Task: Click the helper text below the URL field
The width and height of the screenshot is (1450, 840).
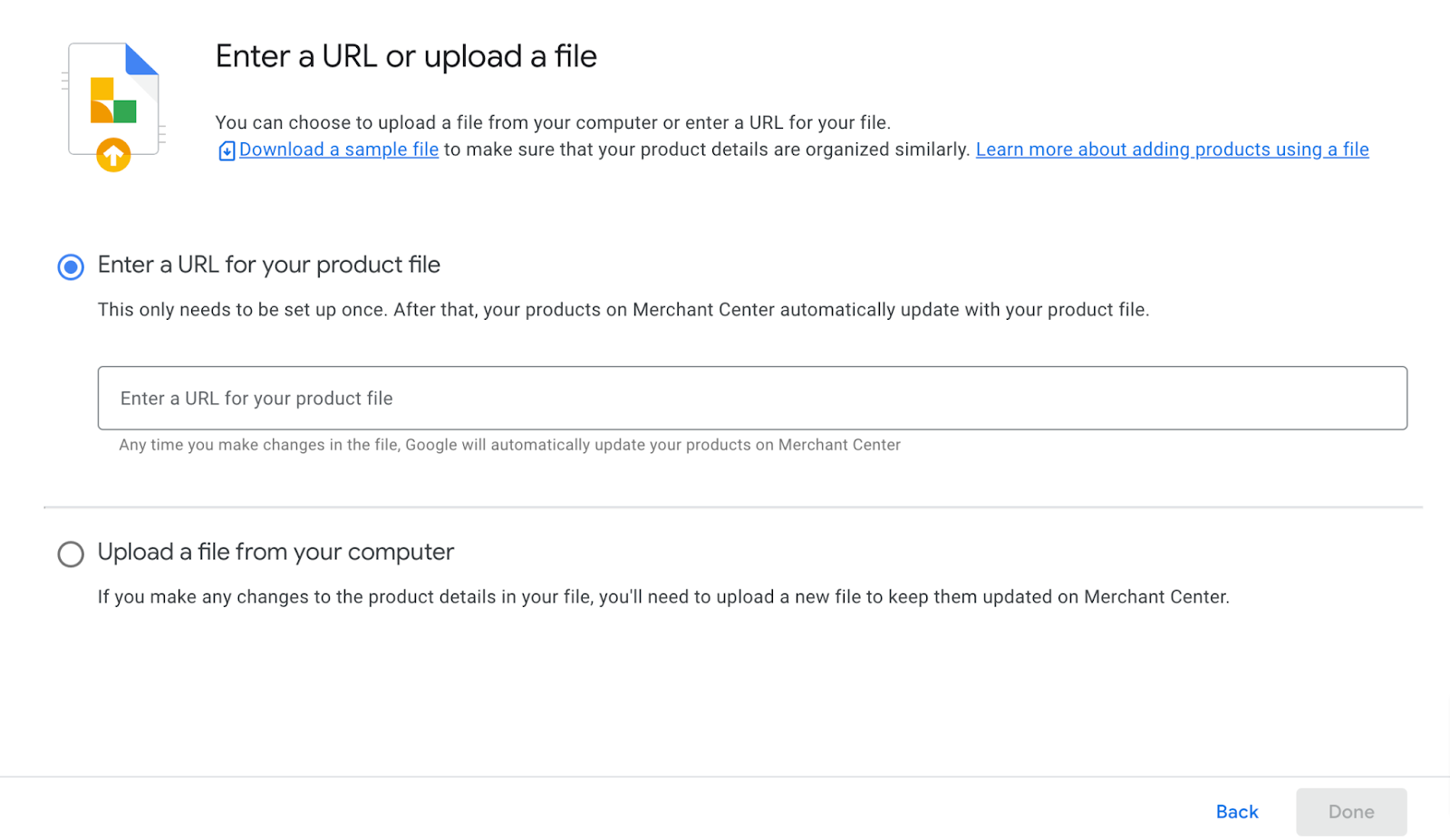Action: (507, 445)
